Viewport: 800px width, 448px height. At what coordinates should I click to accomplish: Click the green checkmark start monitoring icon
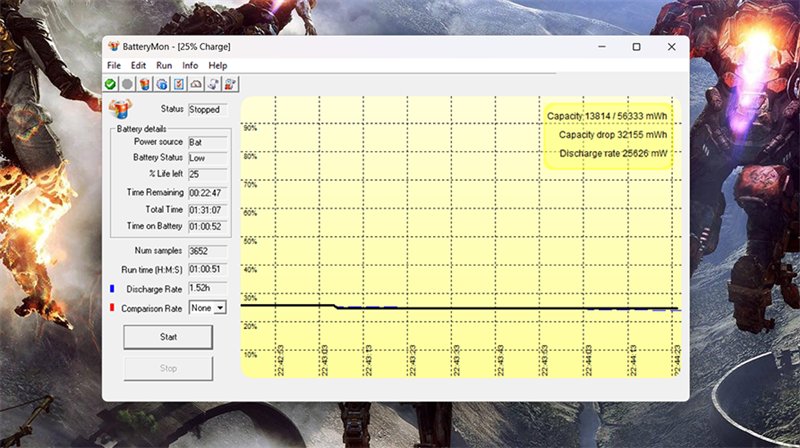point(110,84)
